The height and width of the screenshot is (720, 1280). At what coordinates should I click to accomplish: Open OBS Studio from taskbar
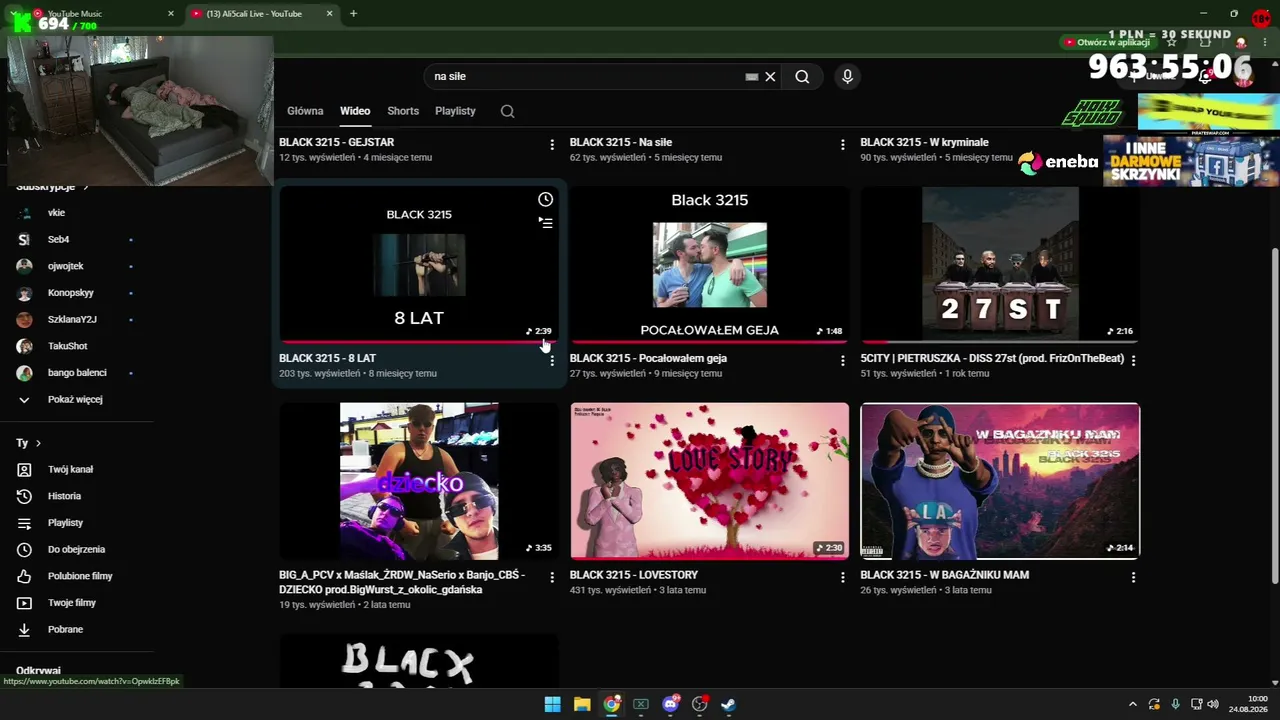(x=700, y=704)
